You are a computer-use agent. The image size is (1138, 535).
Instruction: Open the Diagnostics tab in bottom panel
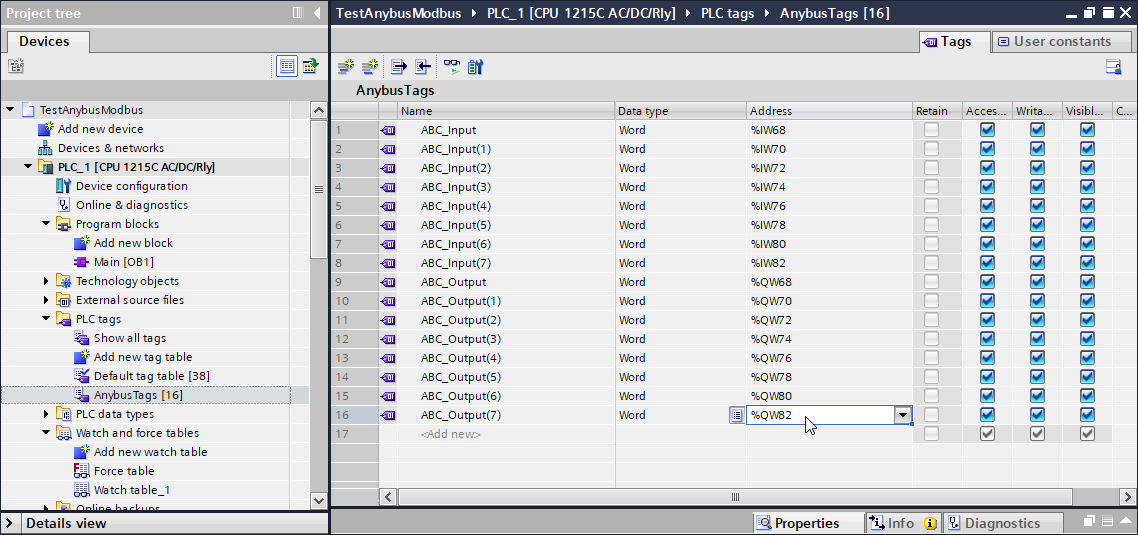tap(1001, 523)
